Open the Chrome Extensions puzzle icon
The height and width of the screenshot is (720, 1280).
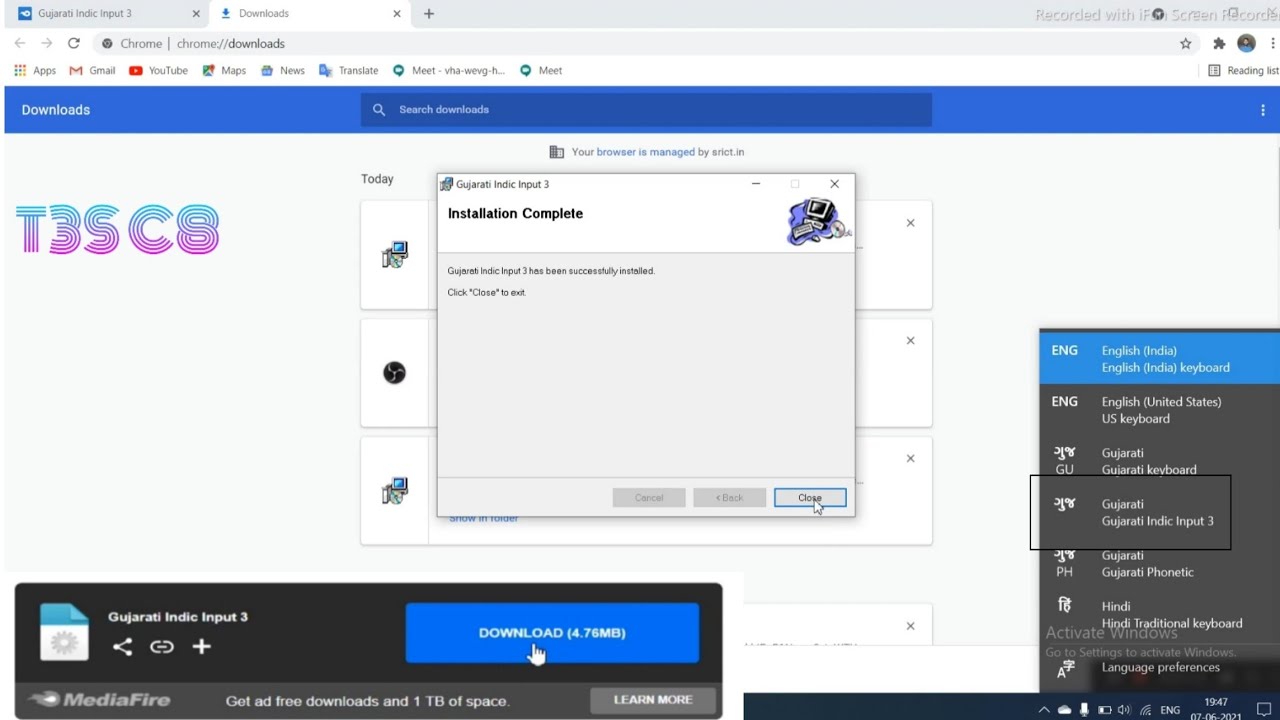1219,43
